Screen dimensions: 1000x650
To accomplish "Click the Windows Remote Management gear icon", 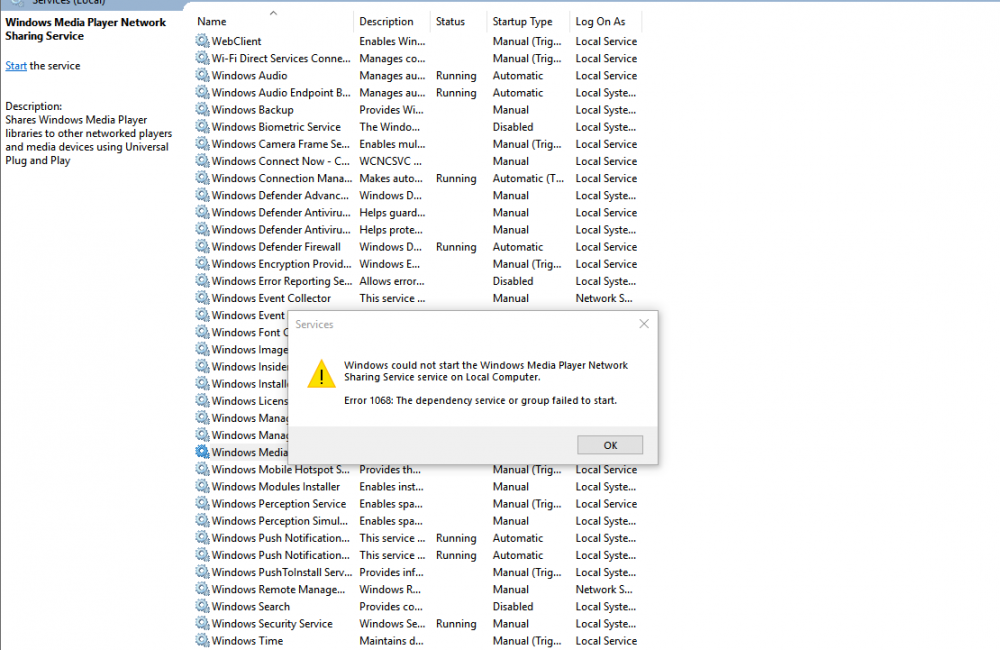I will coord(202,589).
